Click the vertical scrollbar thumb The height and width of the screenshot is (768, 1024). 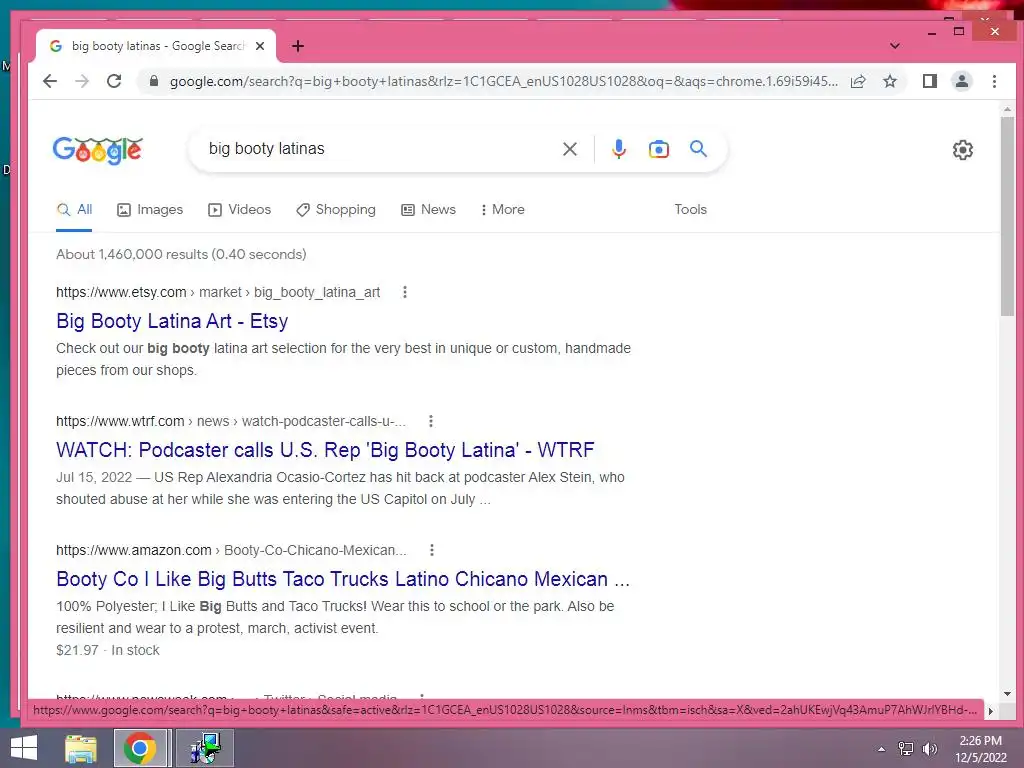coord(1007,216)
